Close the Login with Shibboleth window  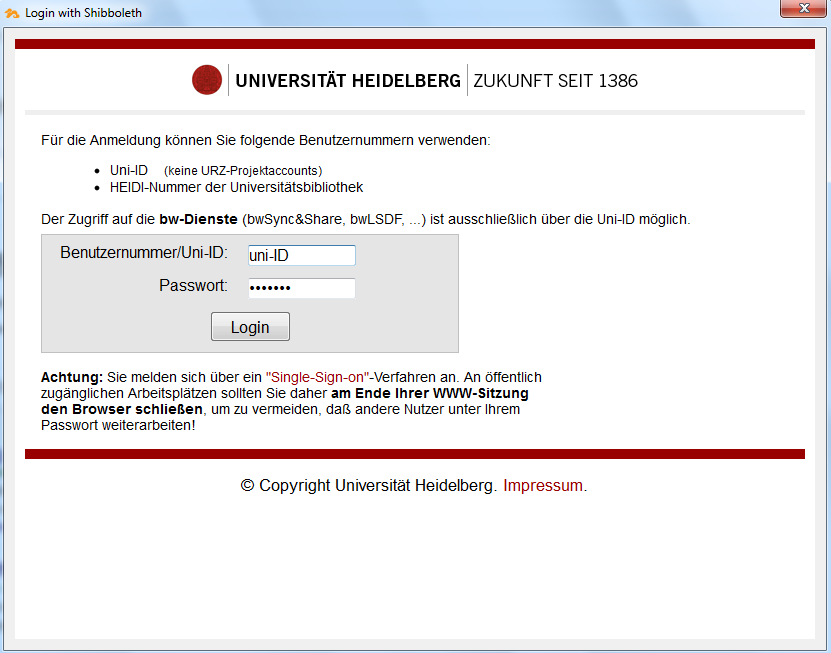click(x=803, y=8)
